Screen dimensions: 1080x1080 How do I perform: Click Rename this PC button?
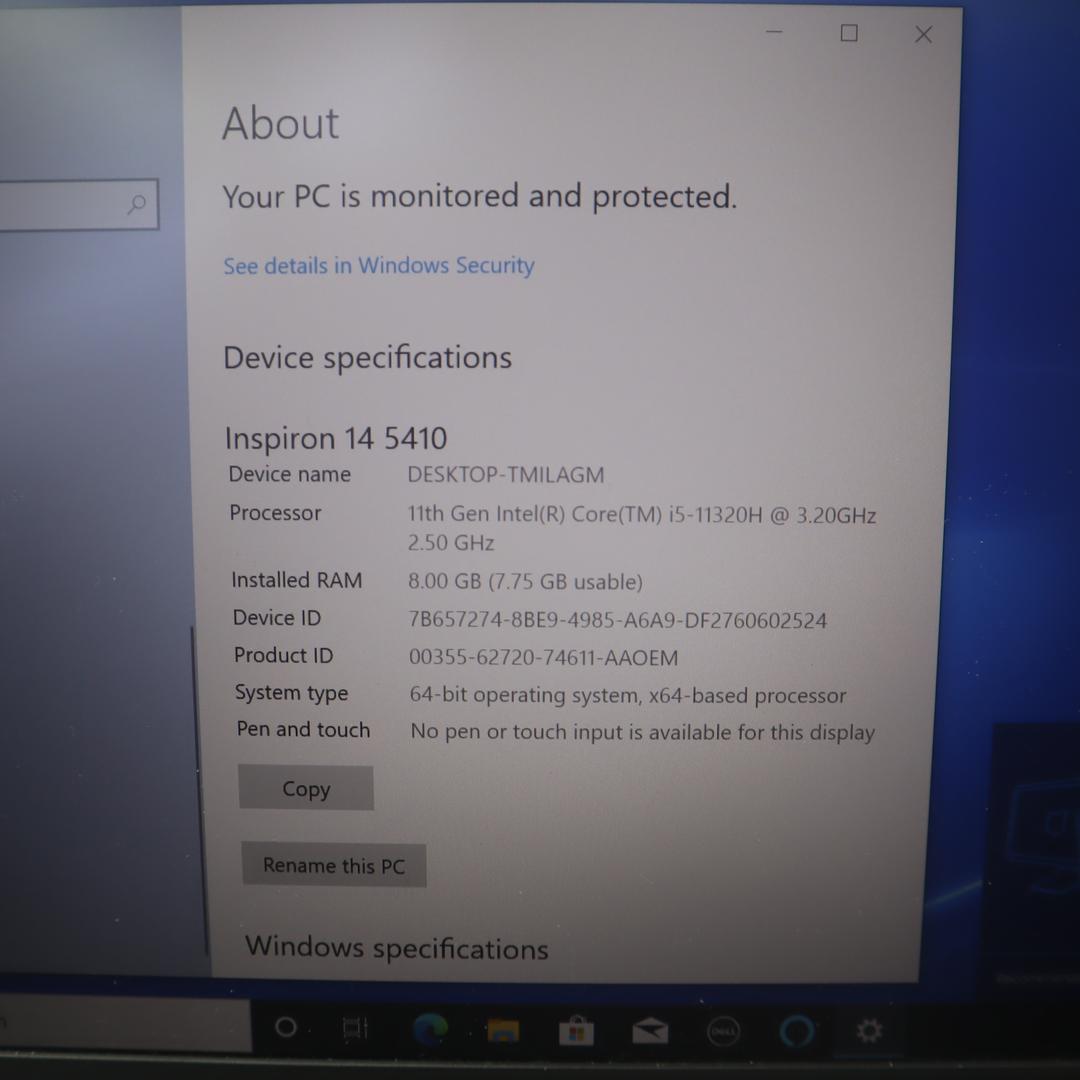(334, 865)
